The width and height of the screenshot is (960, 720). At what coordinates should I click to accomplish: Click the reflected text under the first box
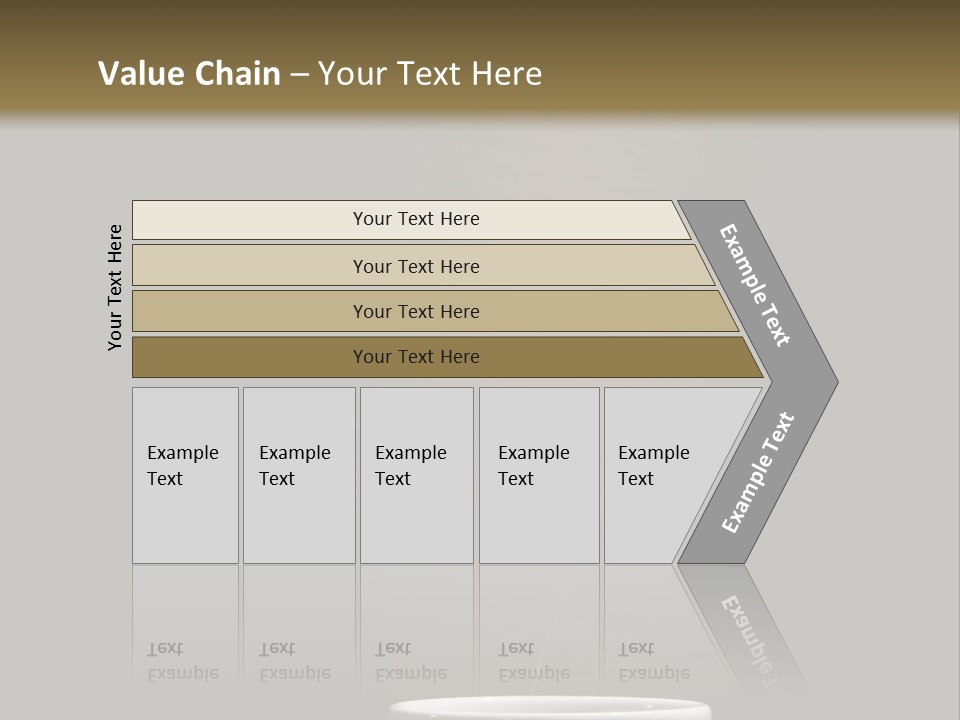[x=183, y=662]
